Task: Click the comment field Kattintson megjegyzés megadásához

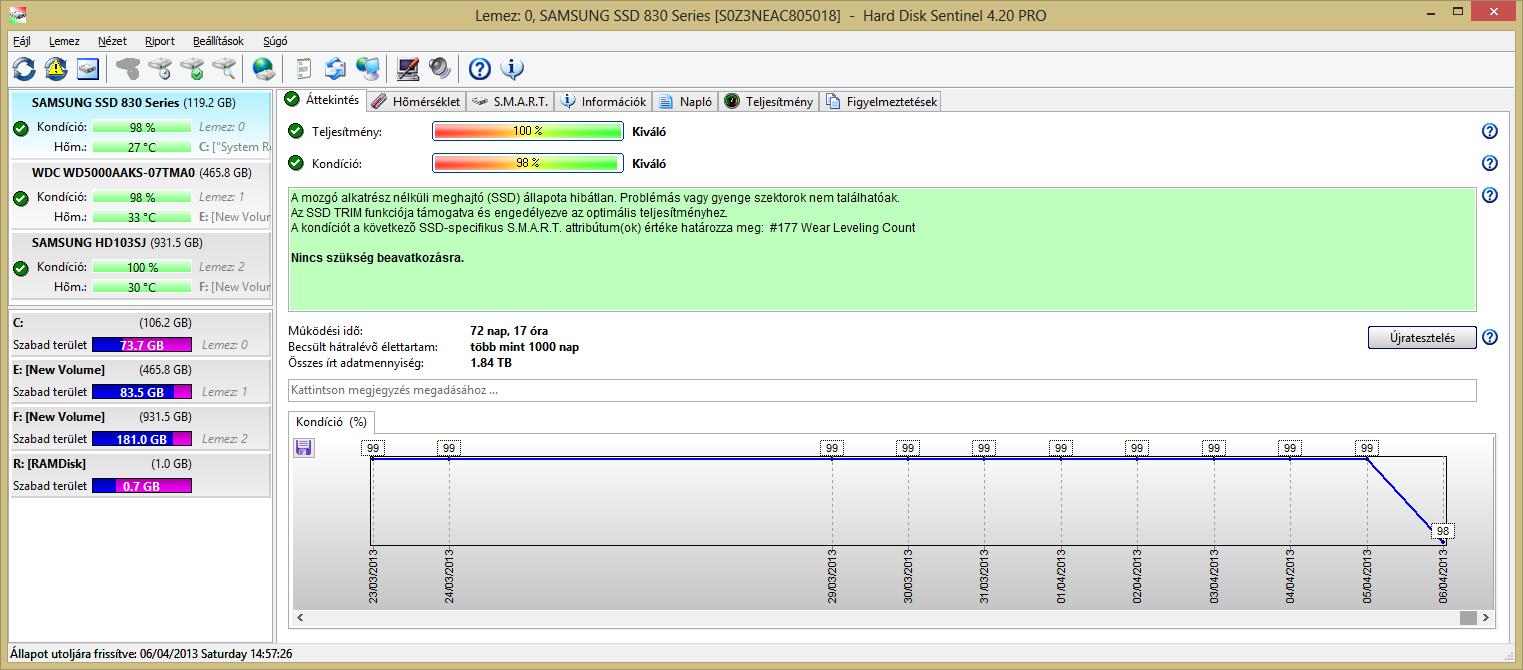Action: click(x=882, y=390)
